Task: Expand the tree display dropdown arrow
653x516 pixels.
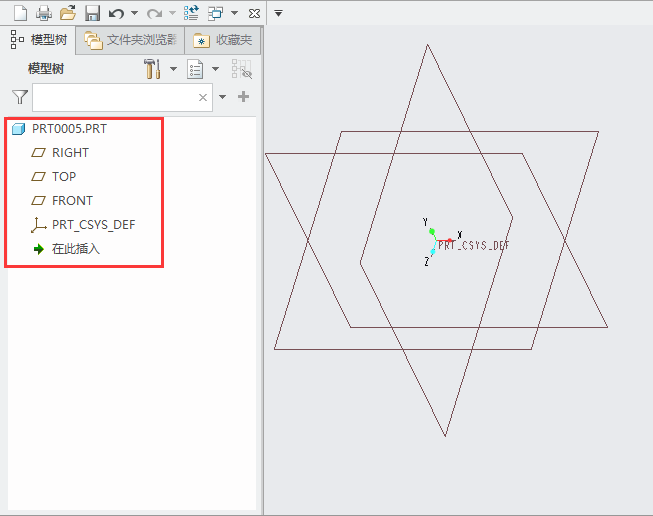Action: (215, 69)
